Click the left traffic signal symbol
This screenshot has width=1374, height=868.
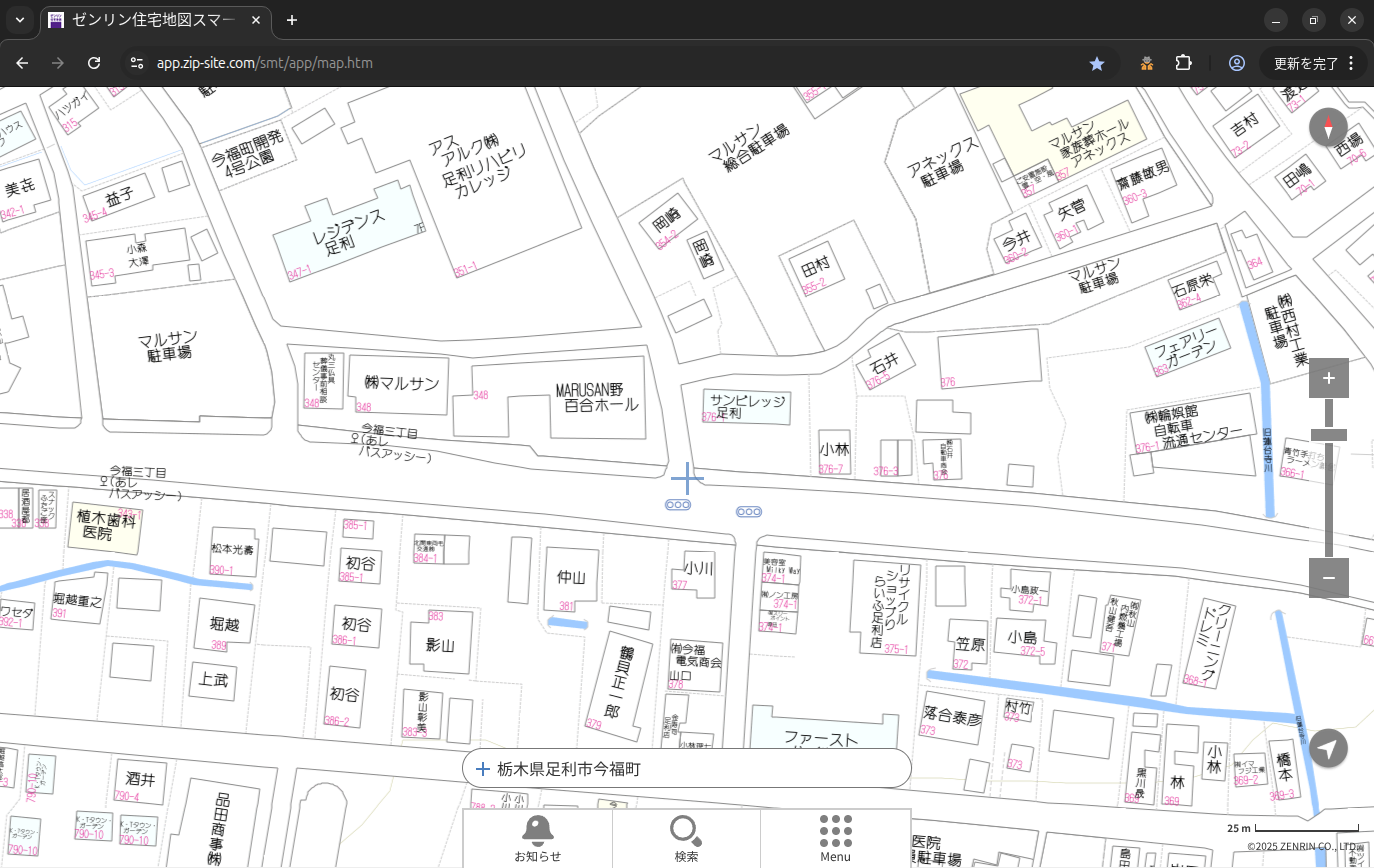[678, 505]
